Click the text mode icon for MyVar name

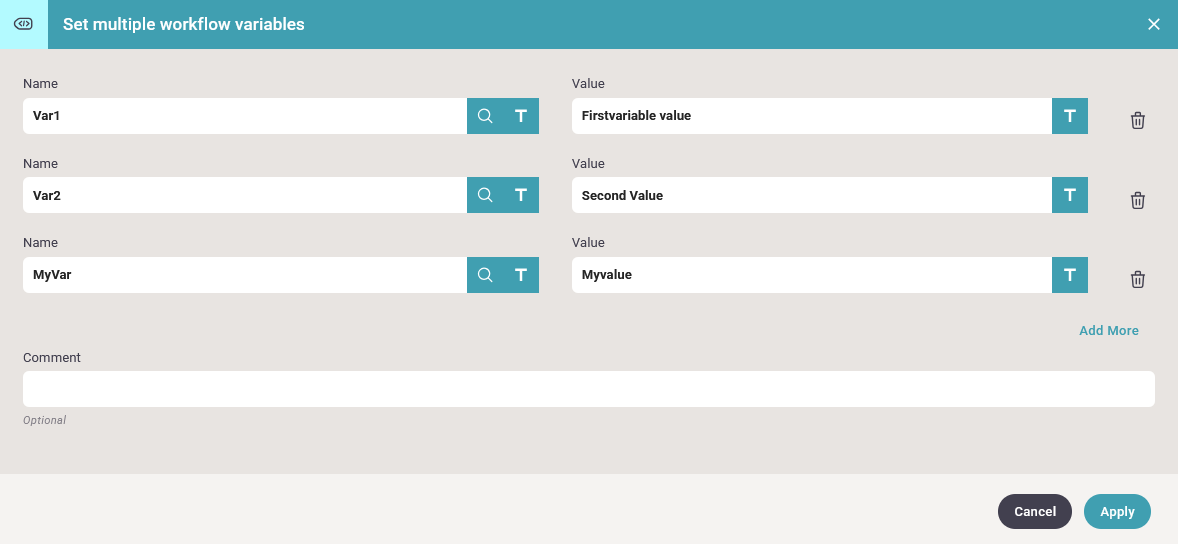[521, 275]
